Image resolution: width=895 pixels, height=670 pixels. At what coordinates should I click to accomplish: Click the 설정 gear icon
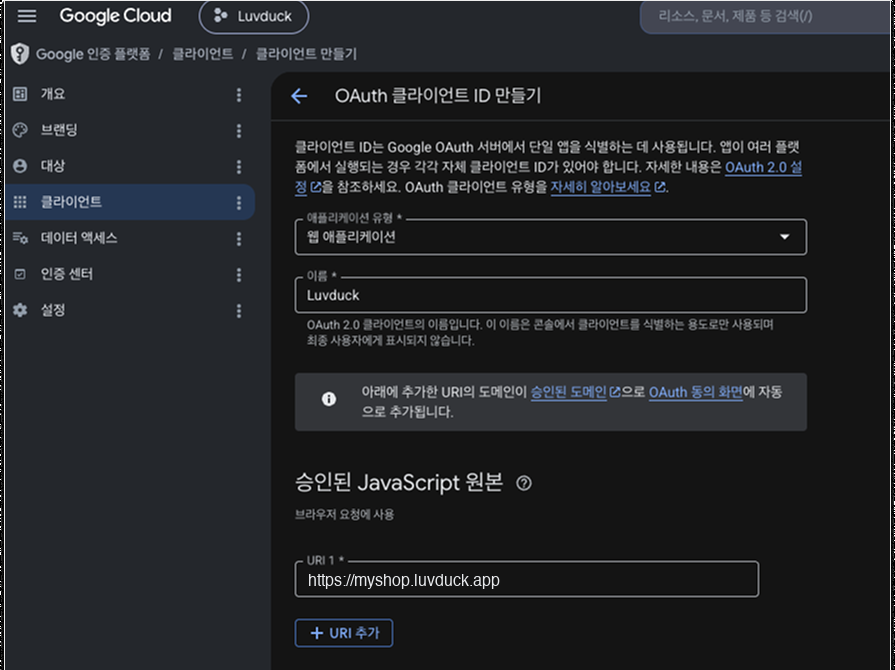pos(20,310)
